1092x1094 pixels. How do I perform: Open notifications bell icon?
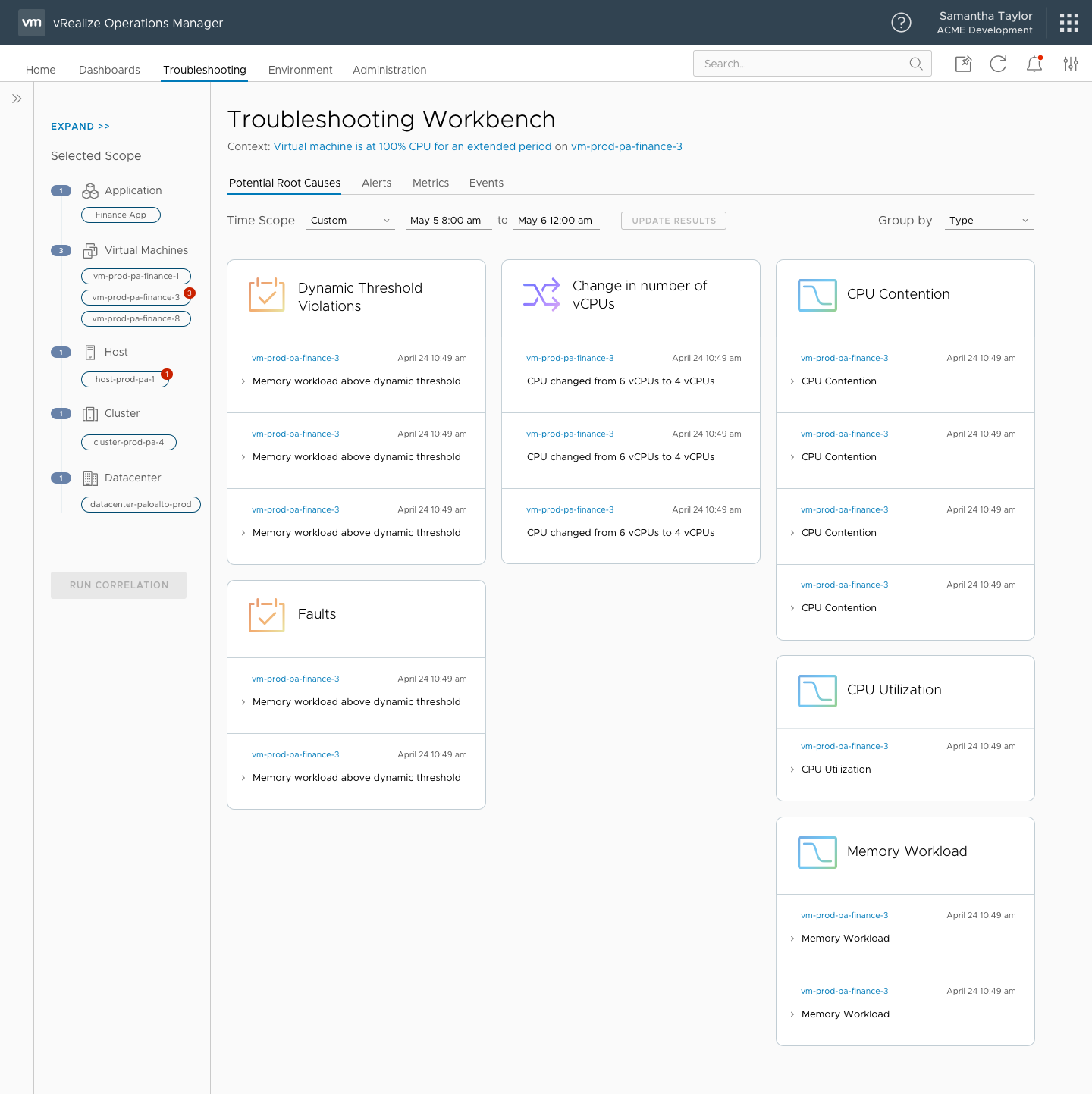point(1034,64)
